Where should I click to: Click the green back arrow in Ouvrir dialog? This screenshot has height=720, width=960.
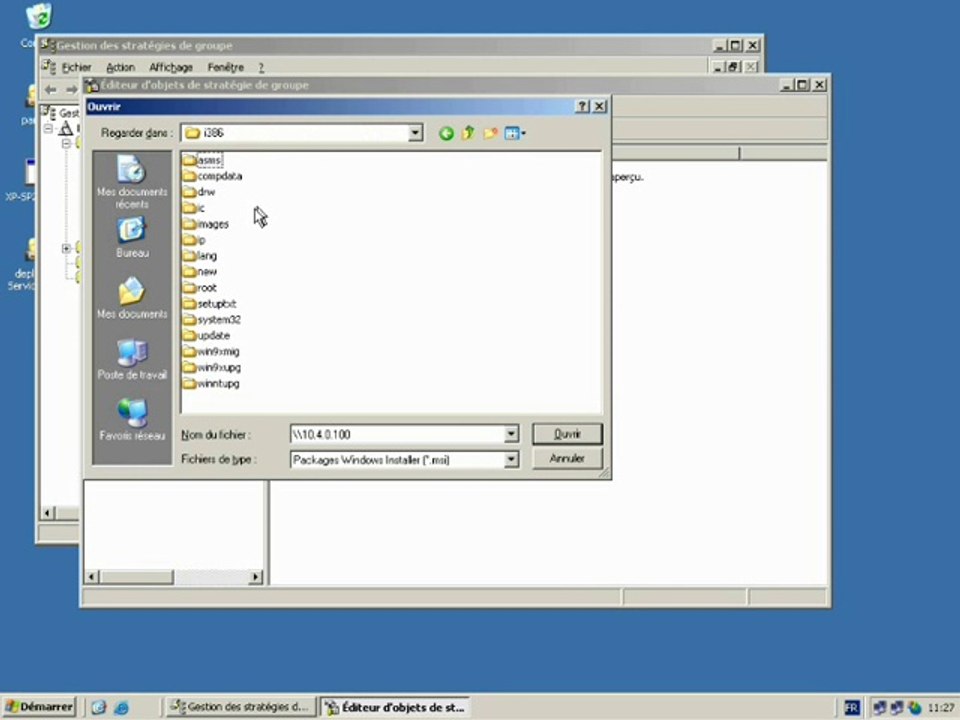tap(446, 133)
